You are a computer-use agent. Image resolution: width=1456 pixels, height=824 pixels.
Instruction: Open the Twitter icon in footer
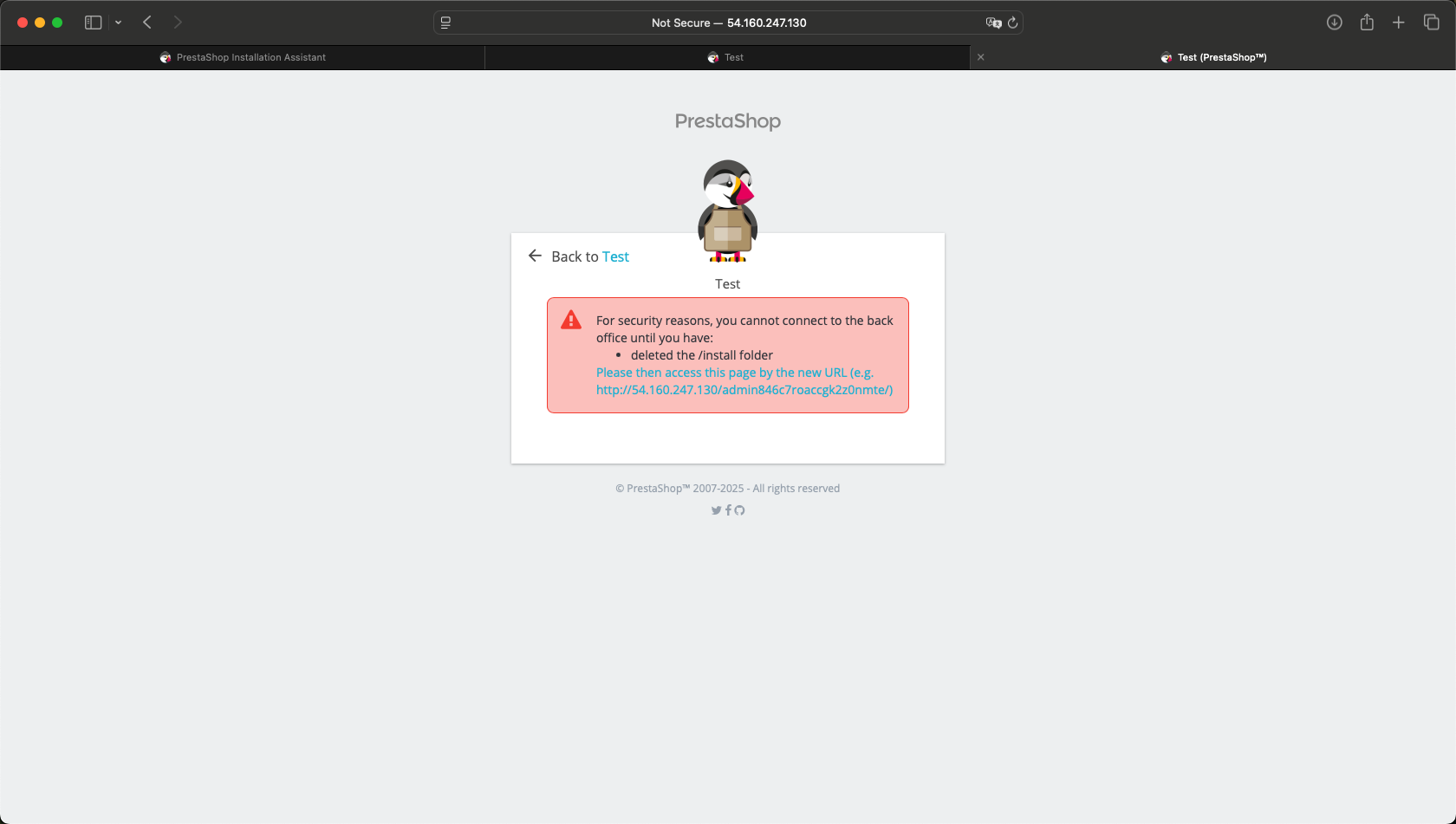[716, 510]
